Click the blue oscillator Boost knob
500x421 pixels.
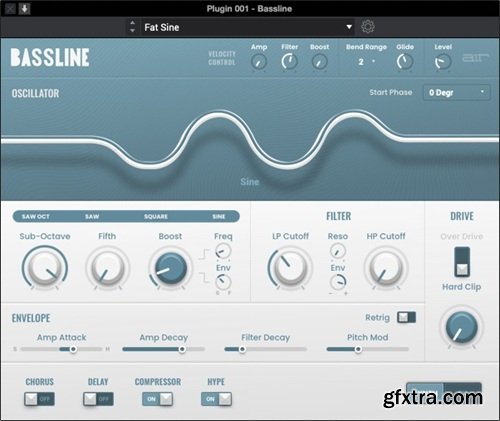[x=170, y=268]
